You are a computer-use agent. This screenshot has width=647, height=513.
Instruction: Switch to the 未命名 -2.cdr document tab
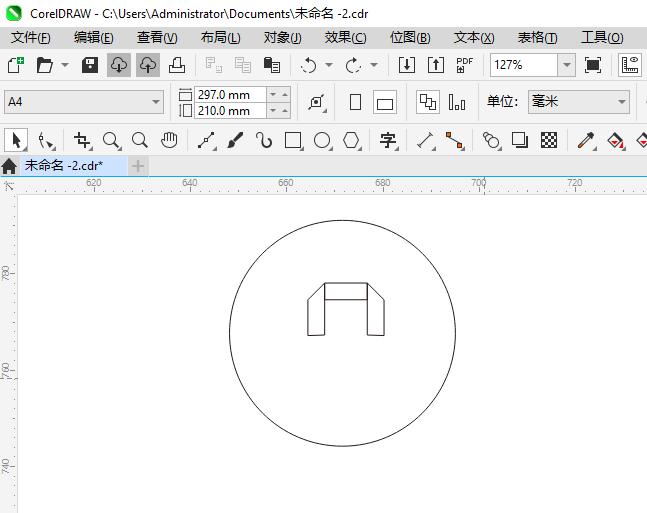[64, 165]
